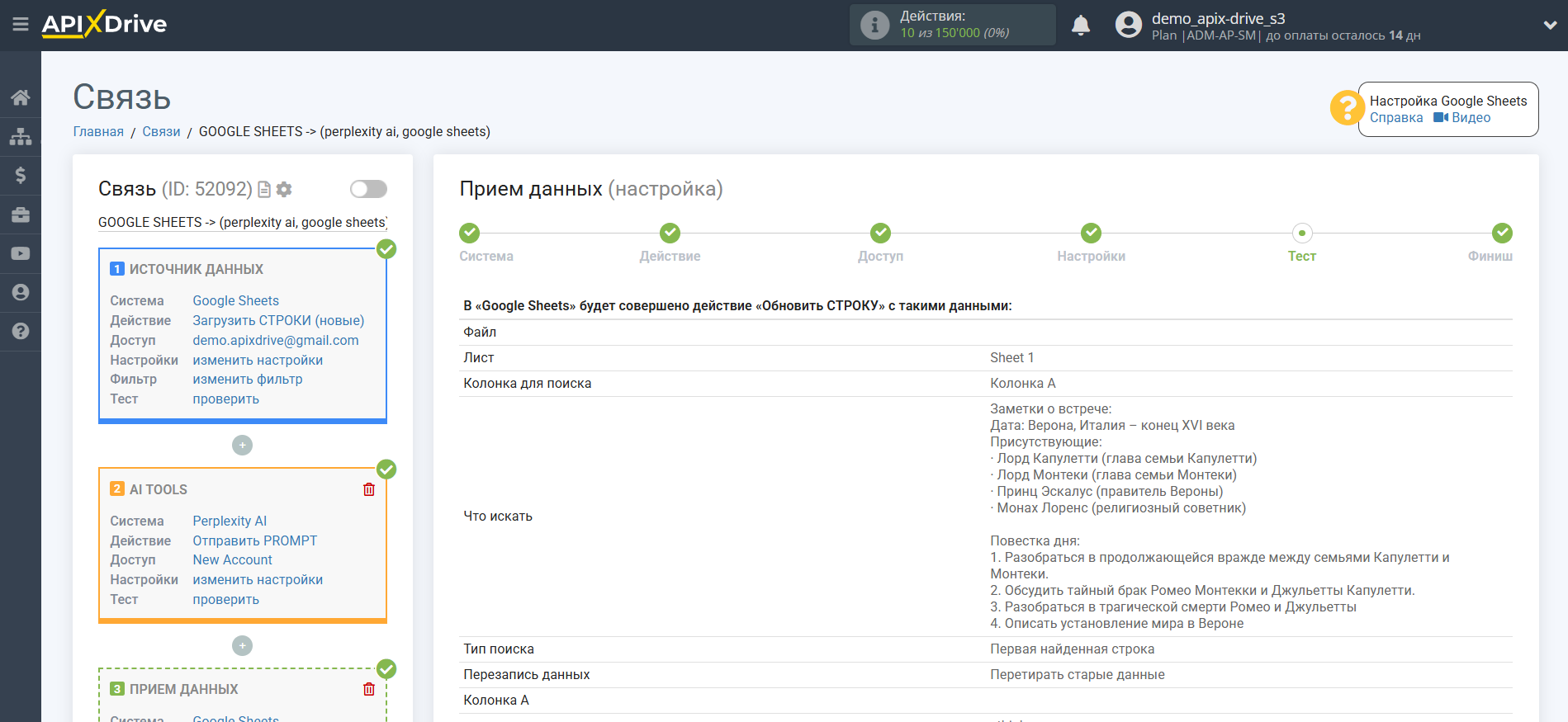1568x722 pixels.
Task: Click the Что искать row label
Action: [x=498, y=517]
